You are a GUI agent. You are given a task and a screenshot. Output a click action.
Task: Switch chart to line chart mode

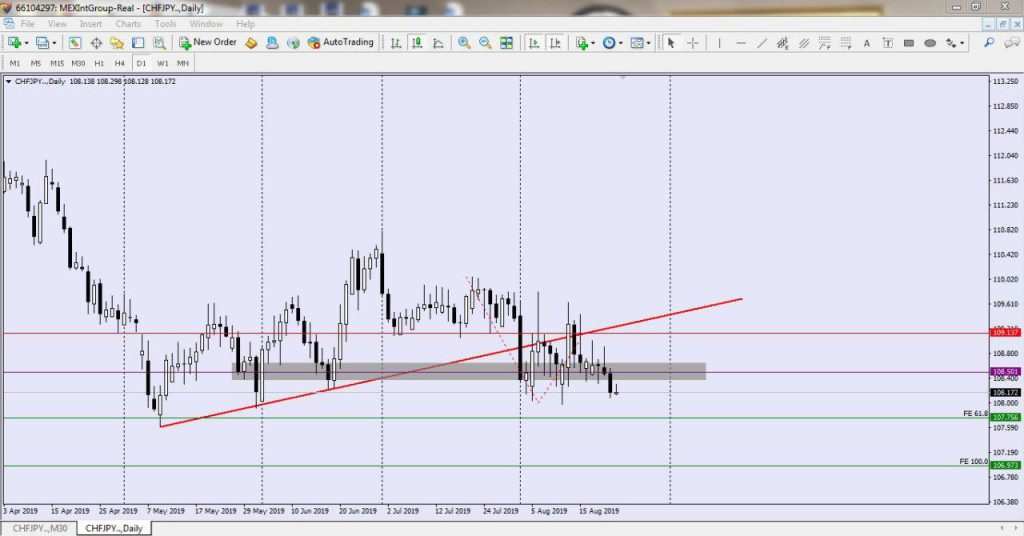pos(438,43)
